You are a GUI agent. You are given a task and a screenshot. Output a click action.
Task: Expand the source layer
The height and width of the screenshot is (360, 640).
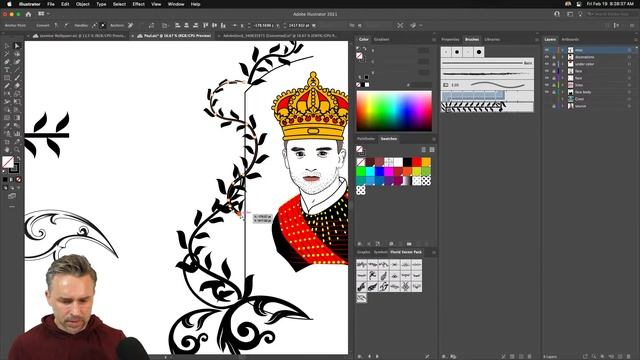pos(562,106)
